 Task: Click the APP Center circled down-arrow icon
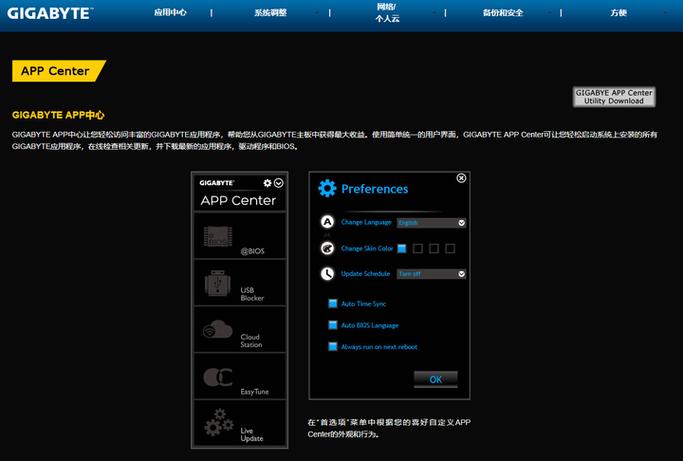click(x=278, y=183)
